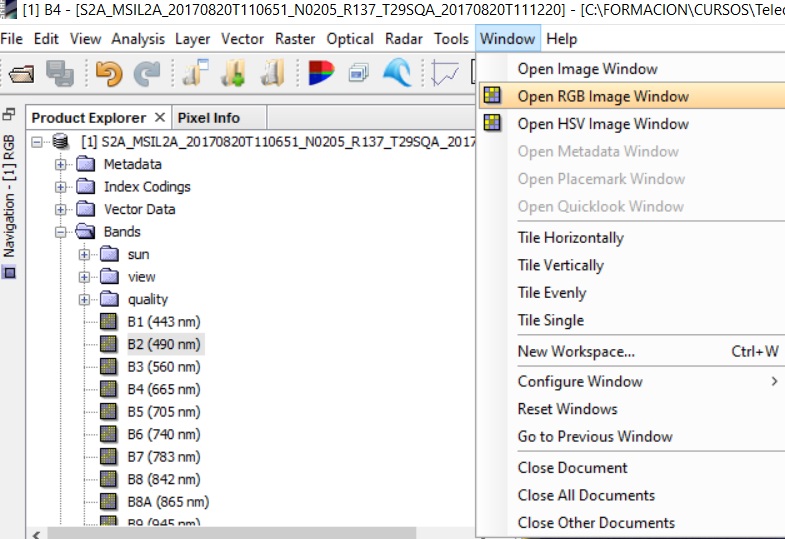785x539 pixels.
Task: Expand the quality folder
Action: click(x=85, y=300)
